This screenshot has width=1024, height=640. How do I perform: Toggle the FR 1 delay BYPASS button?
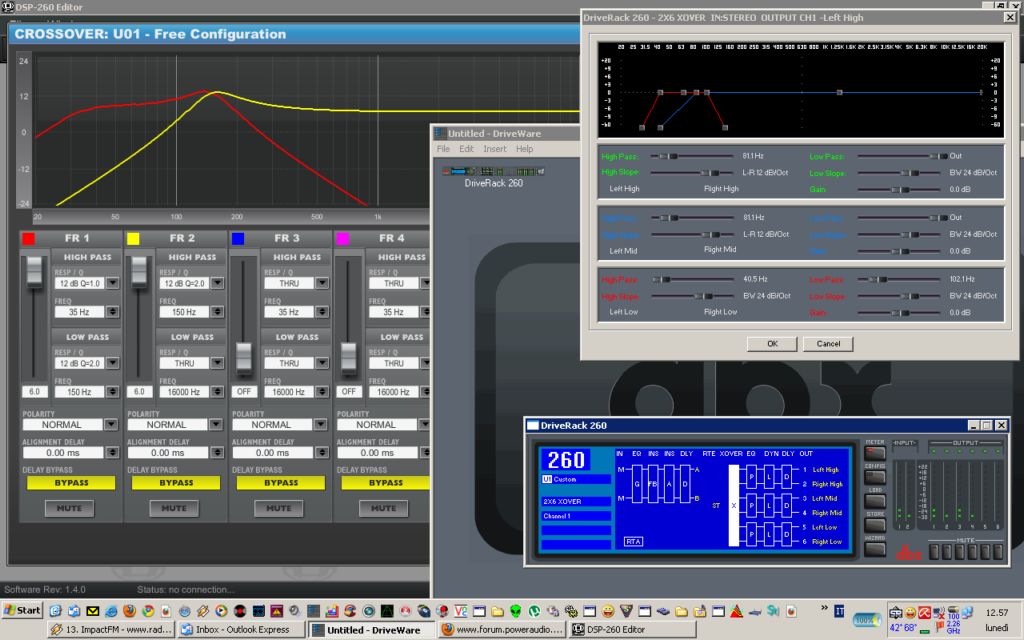click(71, 483)
